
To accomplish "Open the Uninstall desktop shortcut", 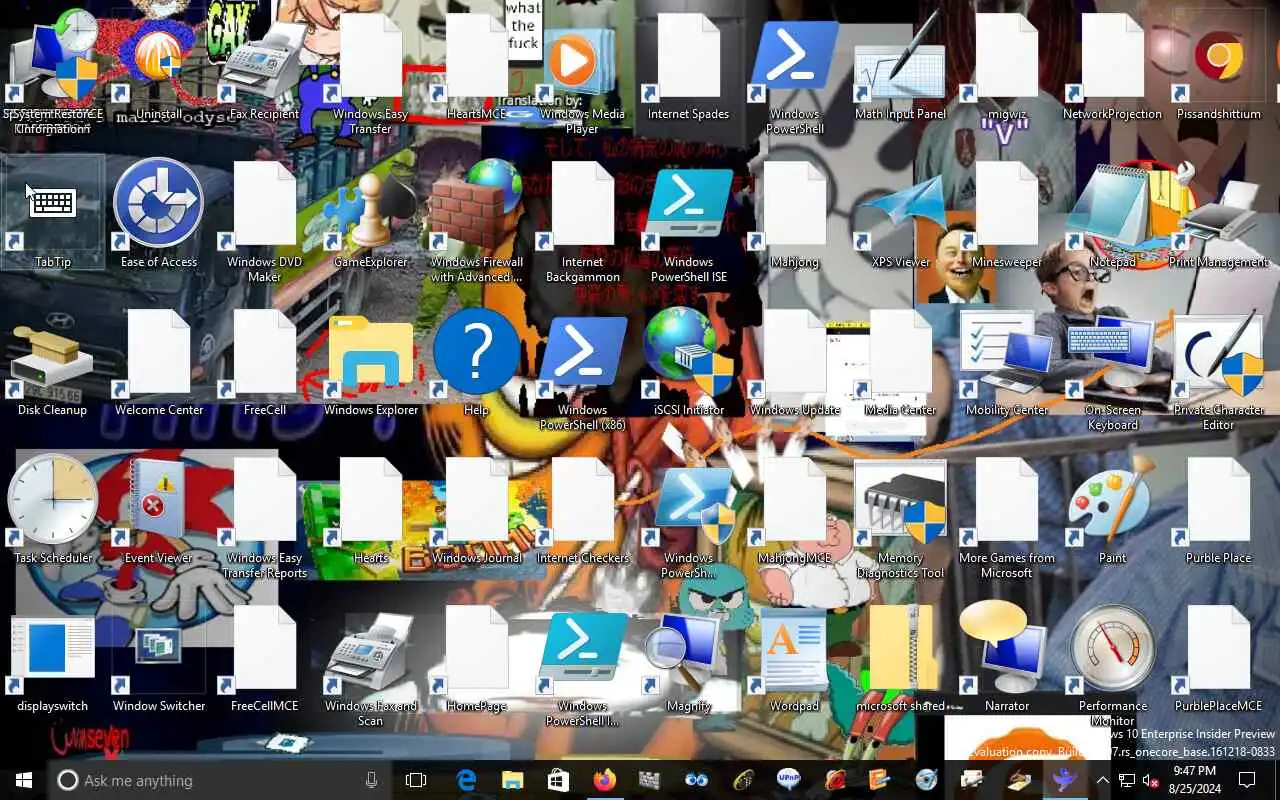I will coord(158,68).
